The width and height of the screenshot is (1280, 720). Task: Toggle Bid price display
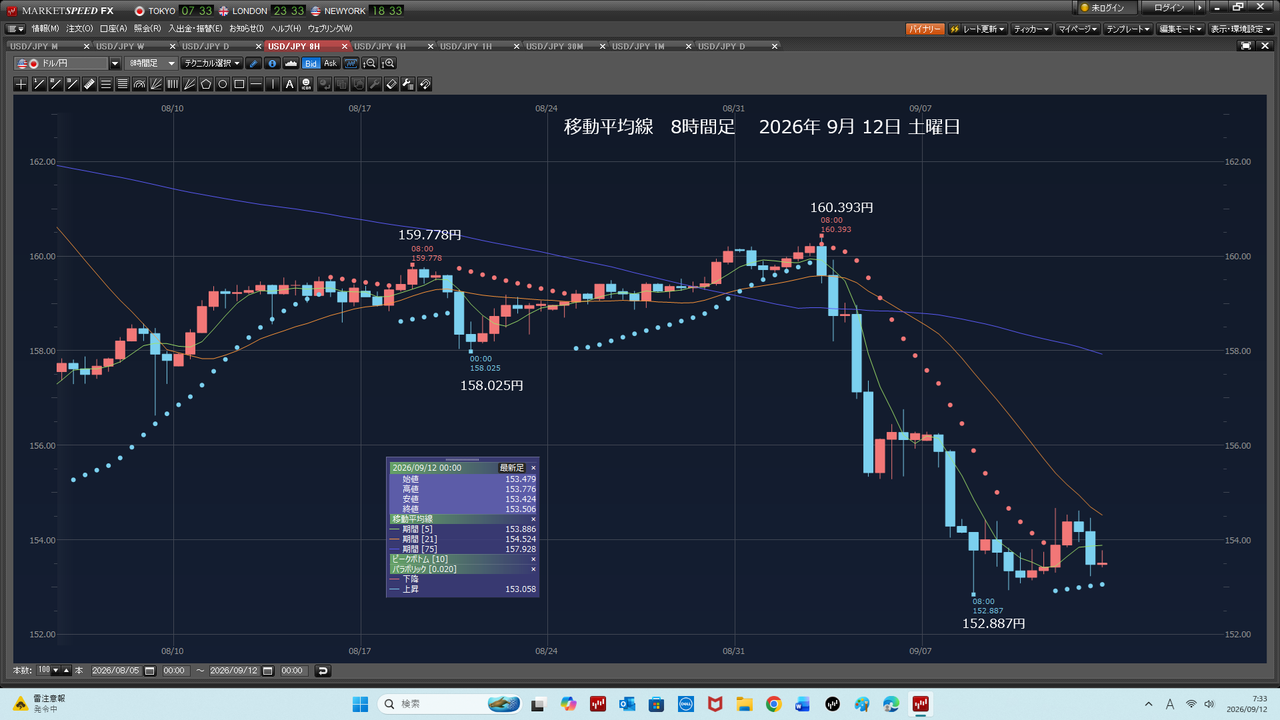pos(311,63)
